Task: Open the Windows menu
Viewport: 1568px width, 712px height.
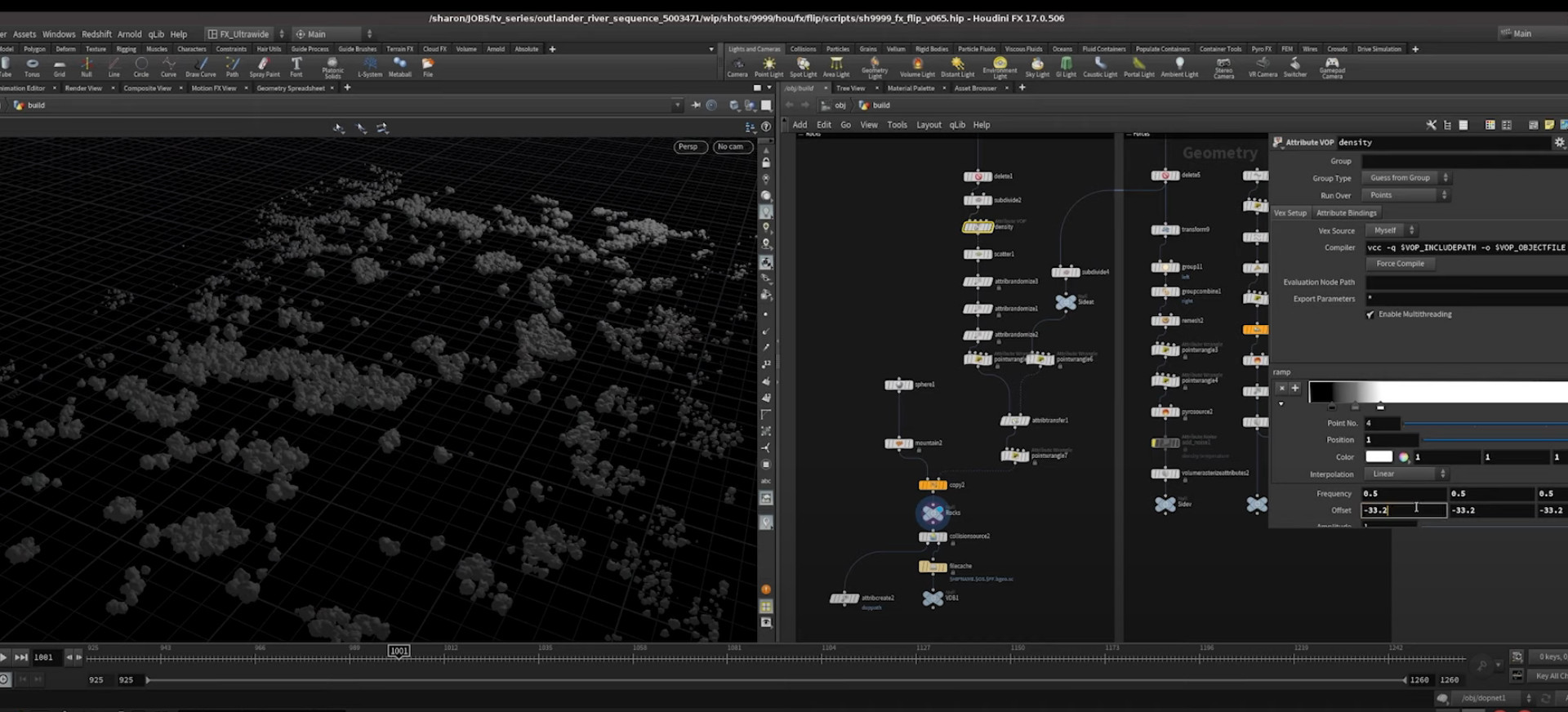Action: [59, 34]
